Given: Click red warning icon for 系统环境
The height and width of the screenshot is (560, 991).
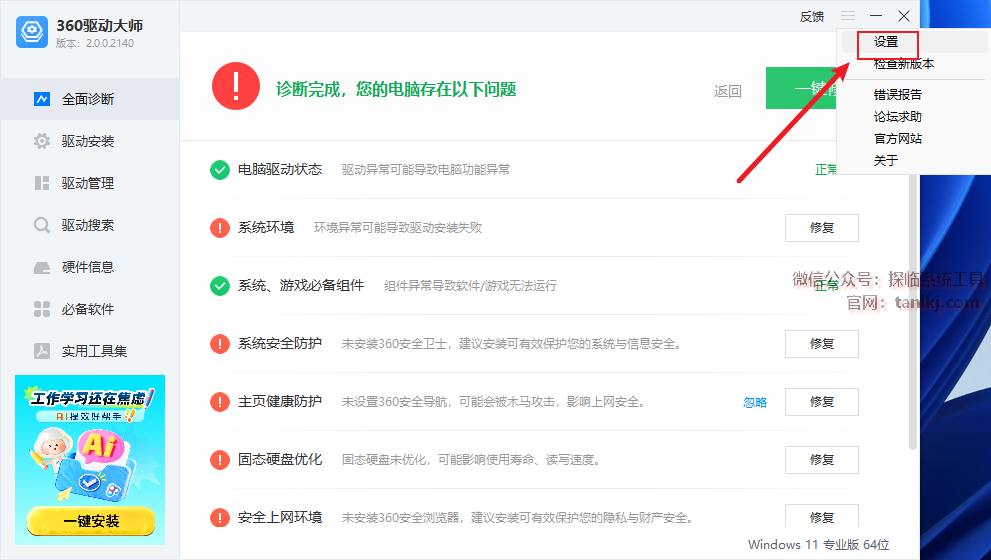Looking at the screenshot, I should (220, 228).
